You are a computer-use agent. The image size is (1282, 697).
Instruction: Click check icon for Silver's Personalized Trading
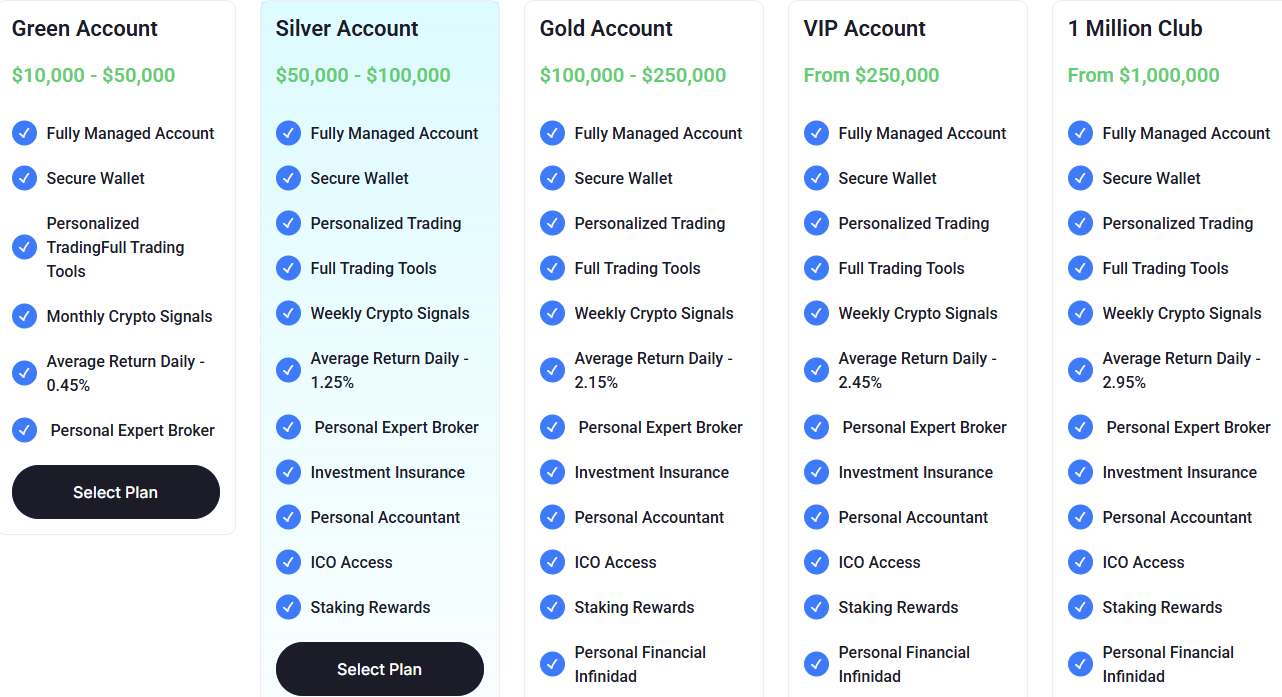[x=289, y=223]
